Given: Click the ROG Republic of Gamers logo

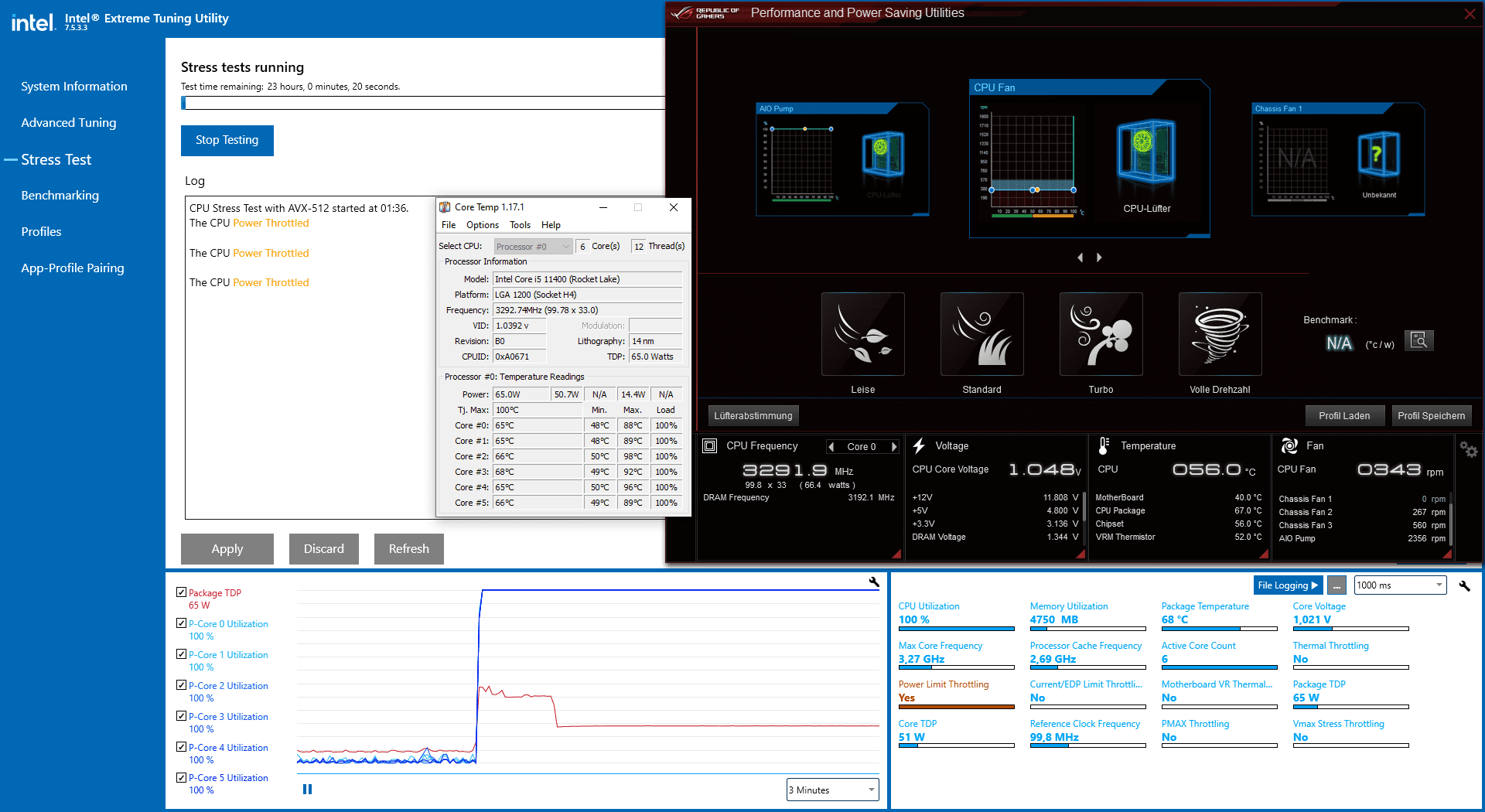Looking at the screenshot, I should tap(704, 13).
